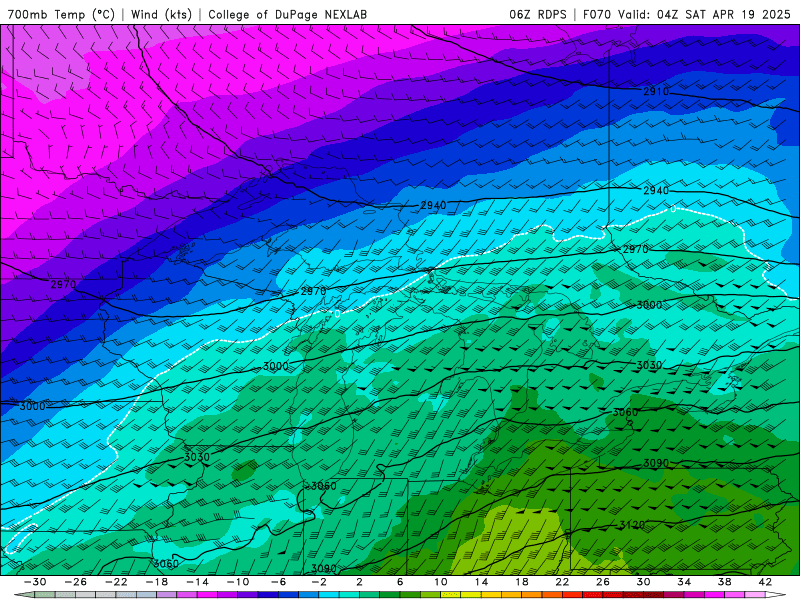
Task: Click the '700mb Temp (°C)' title text
Action: [61, 14]
